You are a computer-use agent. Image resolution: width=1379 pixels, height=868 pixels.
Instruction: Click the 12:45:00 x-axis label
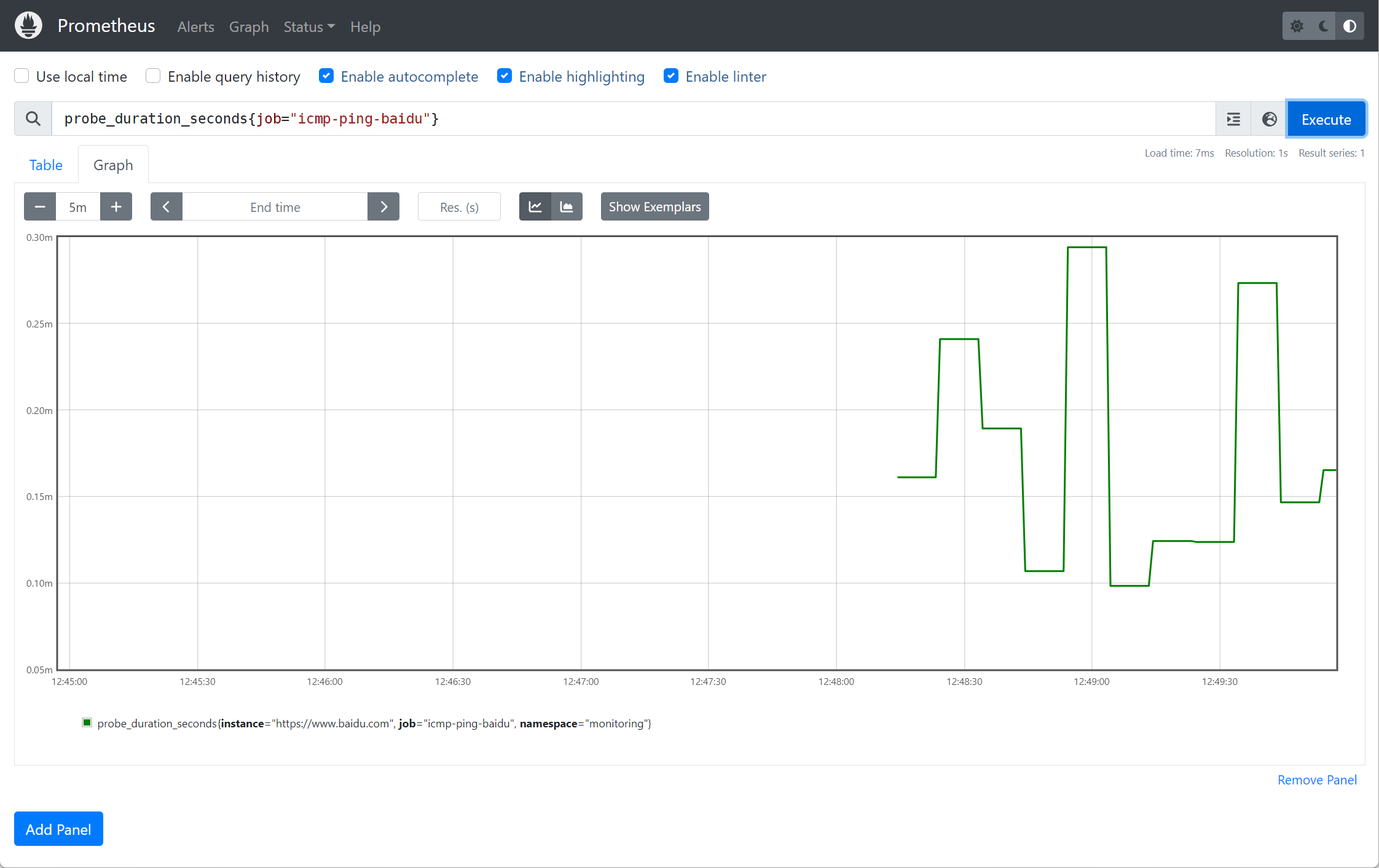[69, 682]
